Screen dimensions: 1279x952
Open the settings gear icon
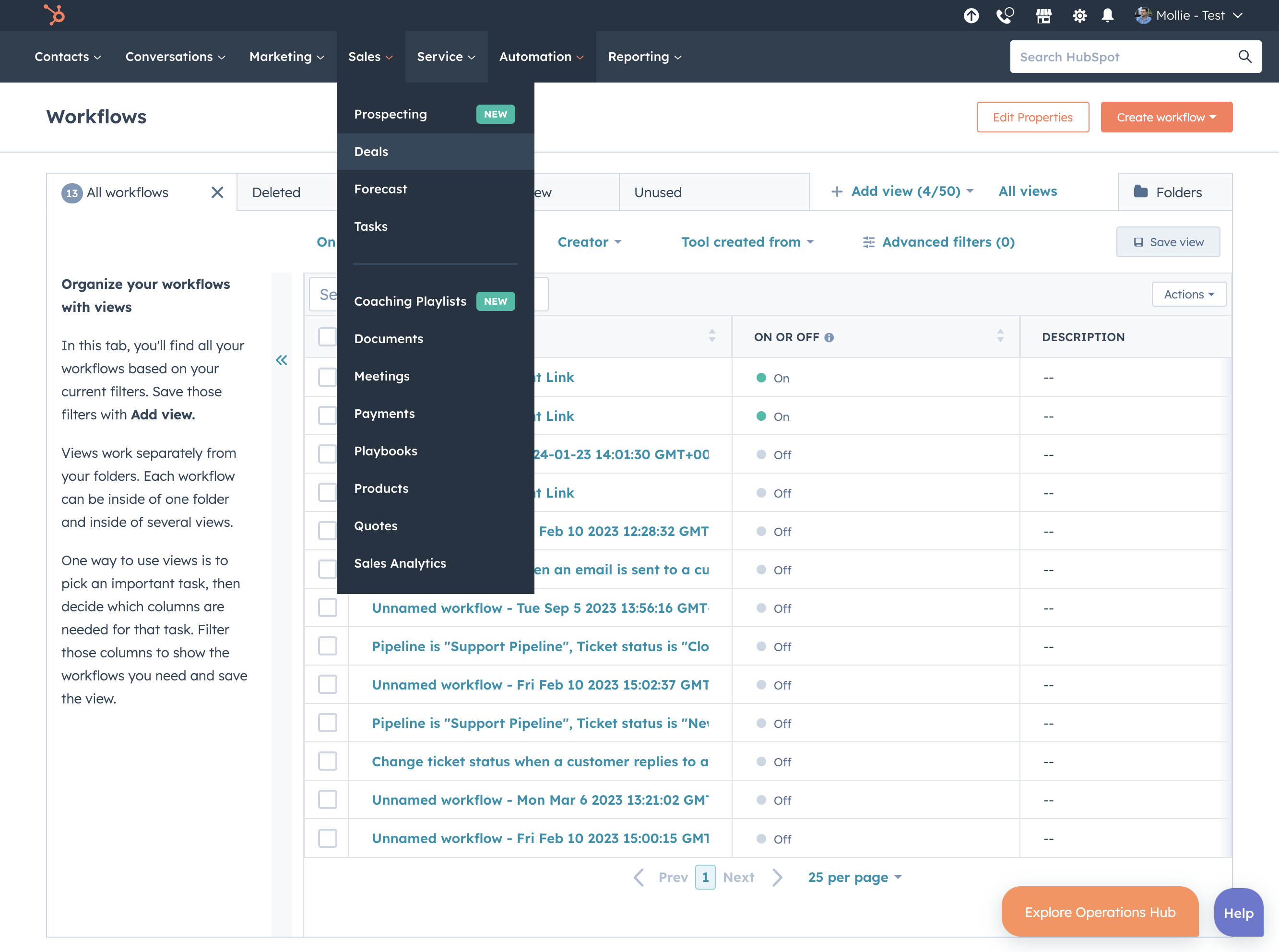[x=1079, y=15]
